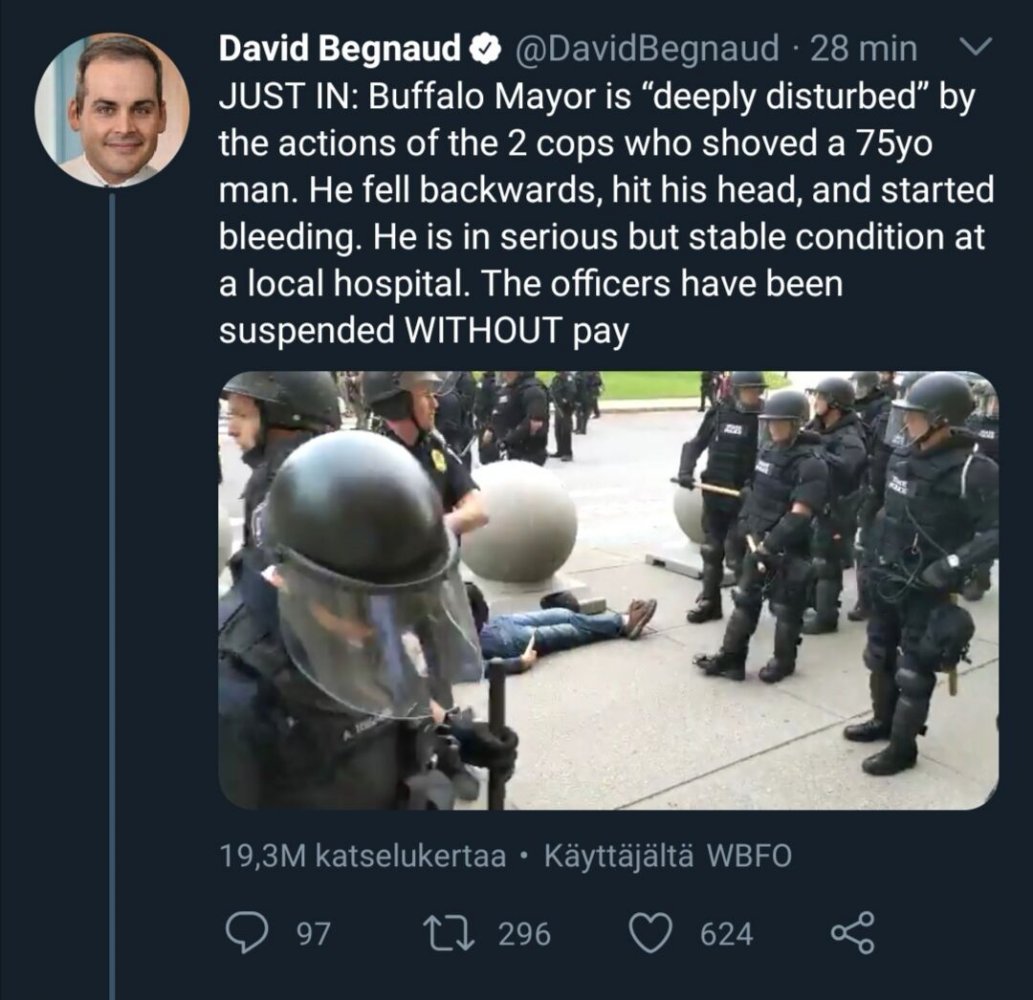
Task: Open David Begnaud's profile picture
Action: tap(111, 110)
